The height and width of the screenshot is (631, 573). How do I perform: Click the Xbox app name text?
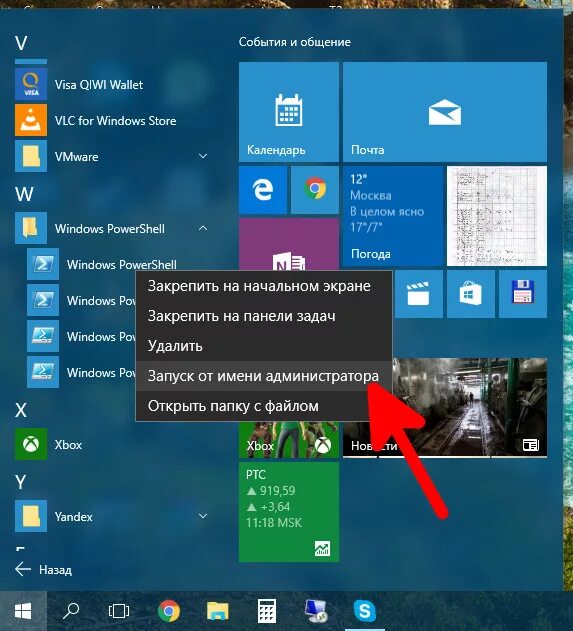(68, 445)
